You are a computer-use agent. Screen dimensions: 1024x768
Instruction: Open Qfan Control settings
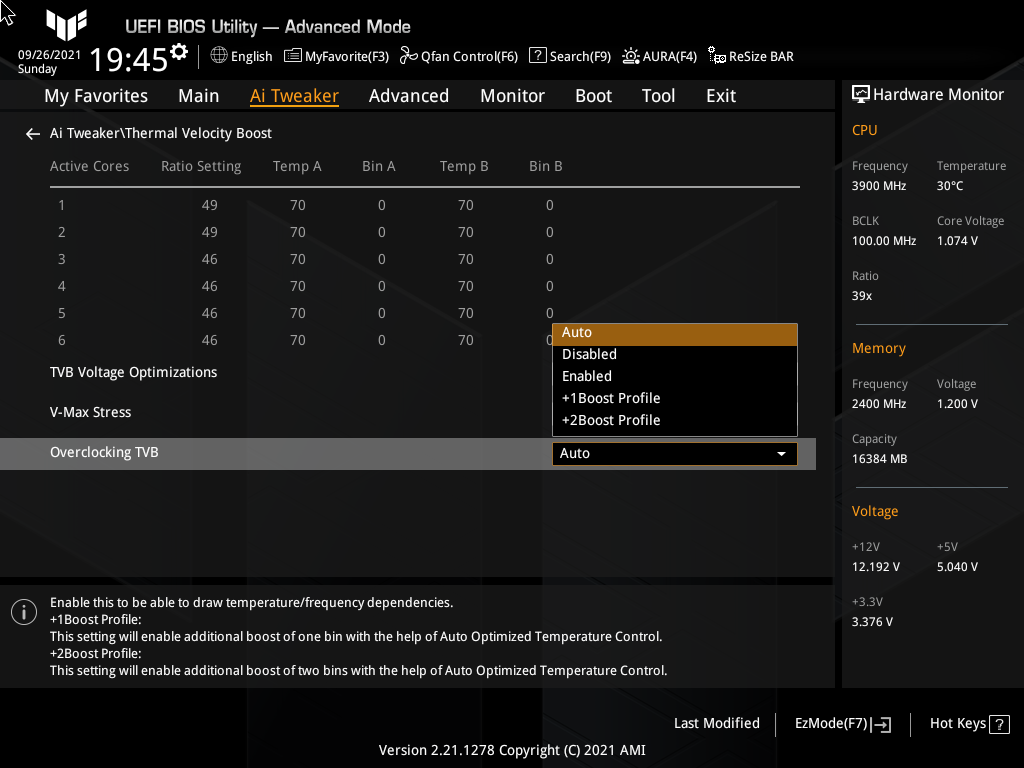point(458,56)
